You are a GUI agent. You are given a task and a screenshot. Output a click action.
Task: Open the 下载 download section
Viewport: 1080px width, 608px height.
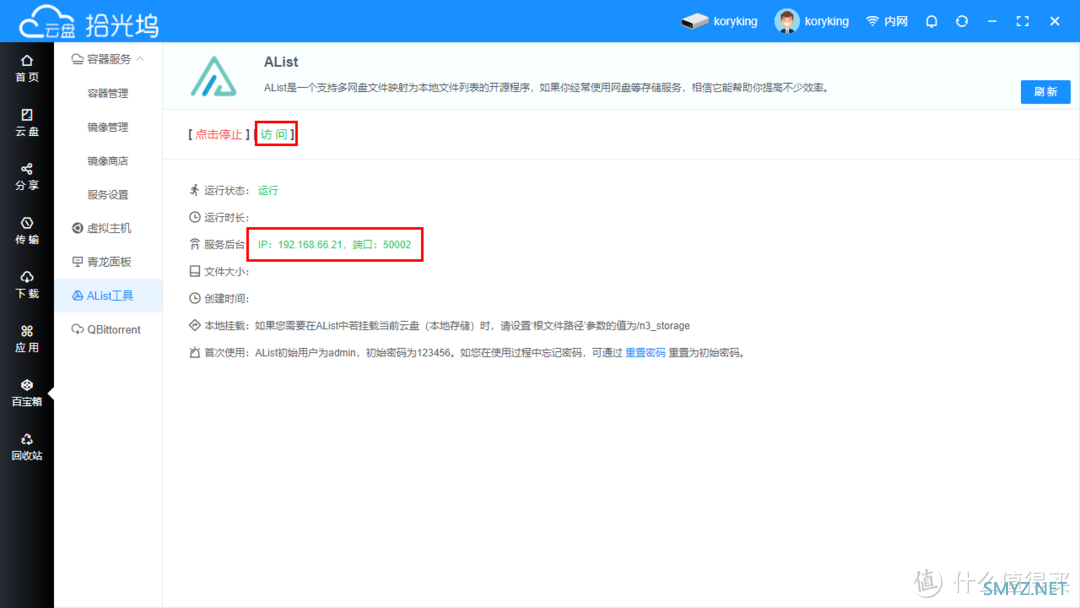(27, 285)
